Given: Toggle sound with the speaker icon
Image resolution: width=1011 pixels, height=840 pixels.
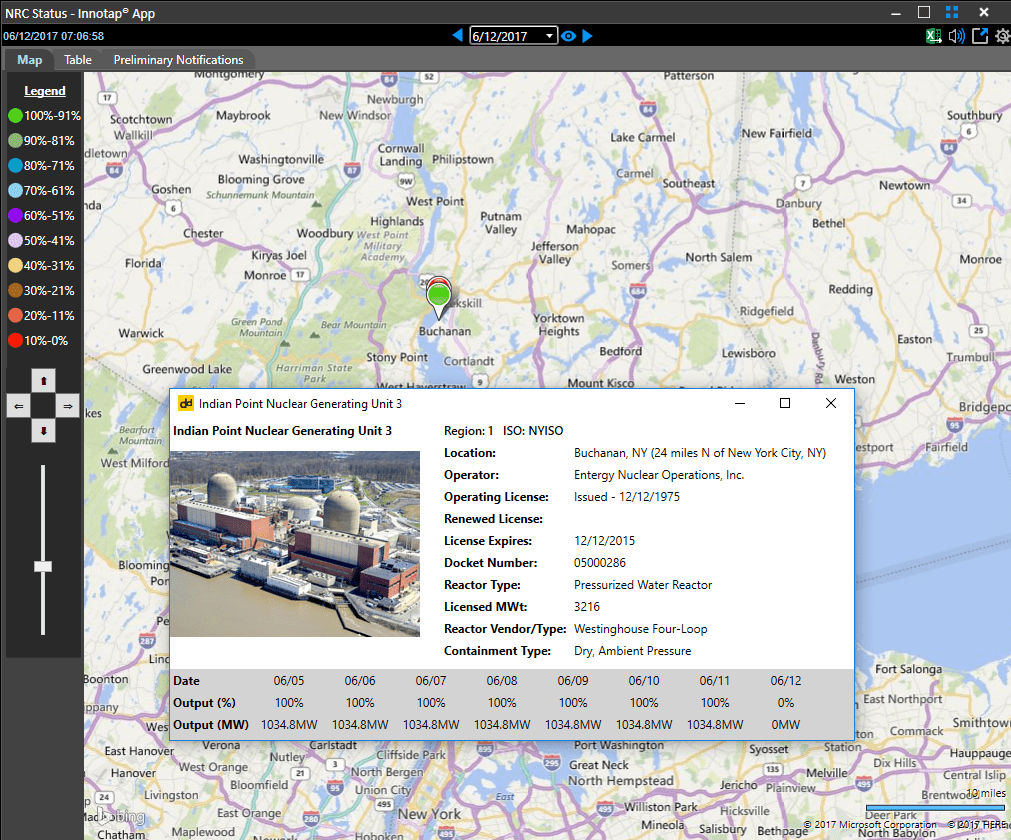Looking at the screenshot, I should pos(957,36).
